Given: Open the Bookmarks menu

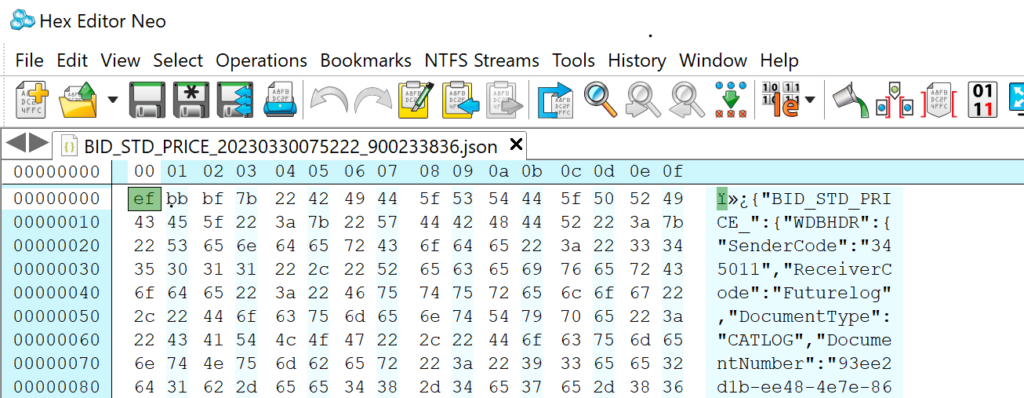Looking at the screenshot, I should coord(366,61).
